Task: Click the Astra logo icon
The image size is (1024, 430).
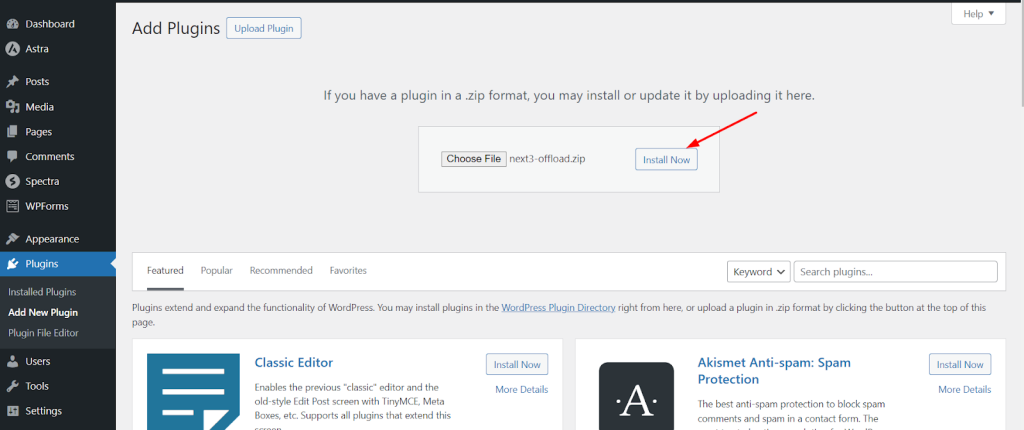Action: click(x=12, y=49)
